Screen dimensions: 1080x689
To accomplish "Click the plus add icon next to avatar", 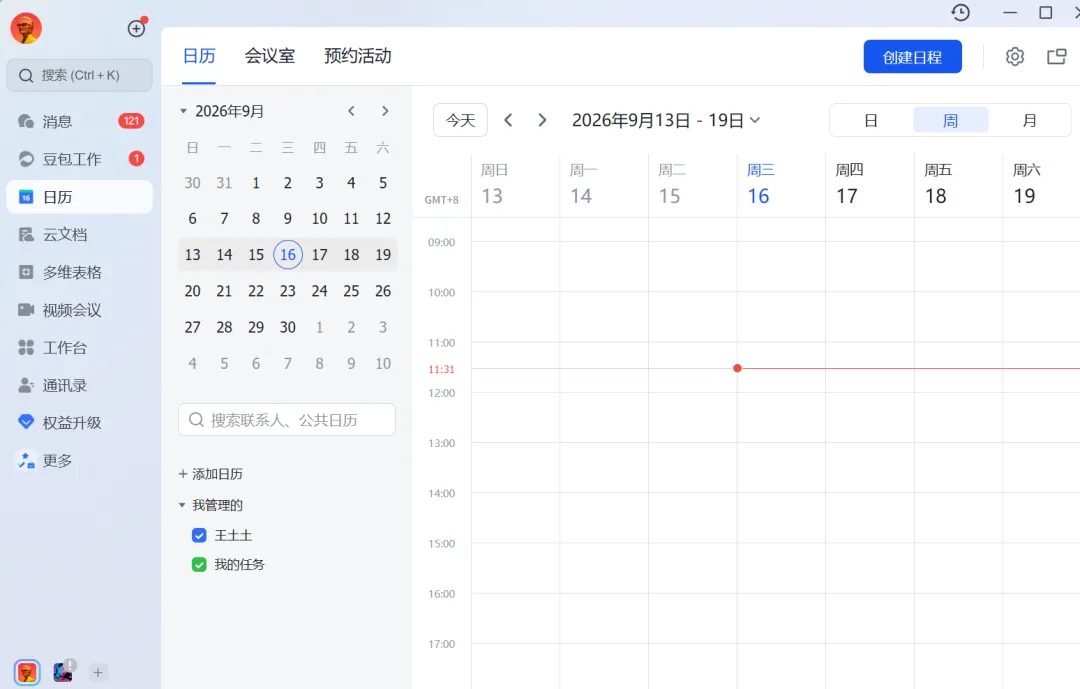I will (x=136, y=28).
